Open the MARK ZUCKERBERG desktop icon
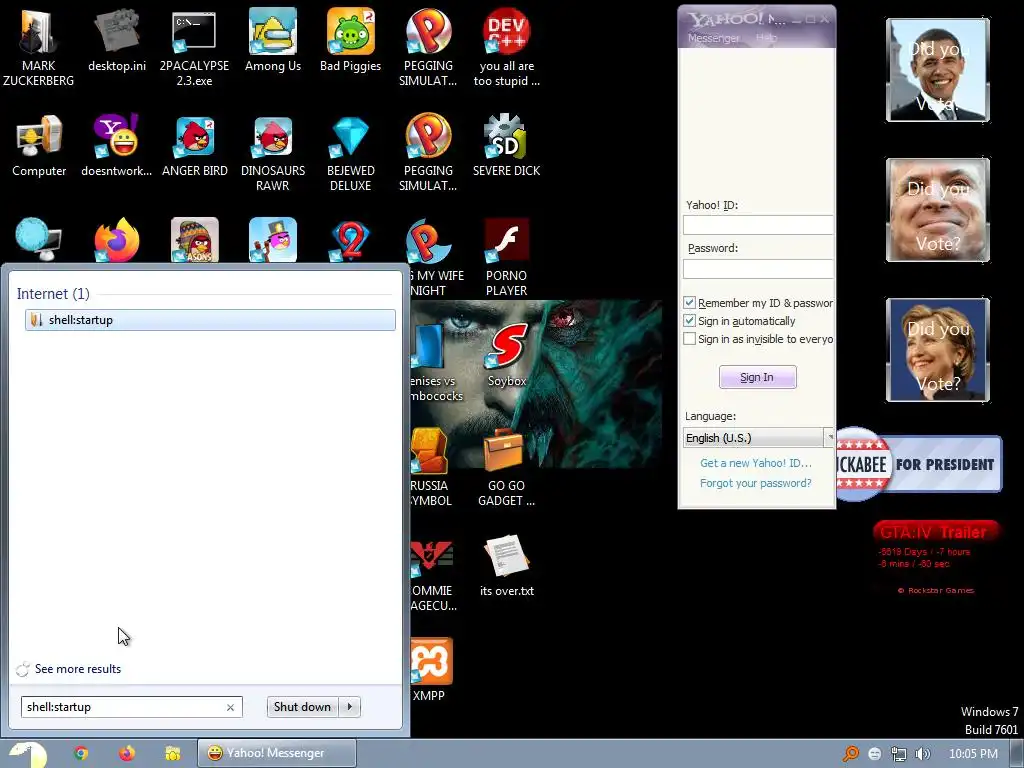The image size is (1024, 768). click(x=39, y=47)
